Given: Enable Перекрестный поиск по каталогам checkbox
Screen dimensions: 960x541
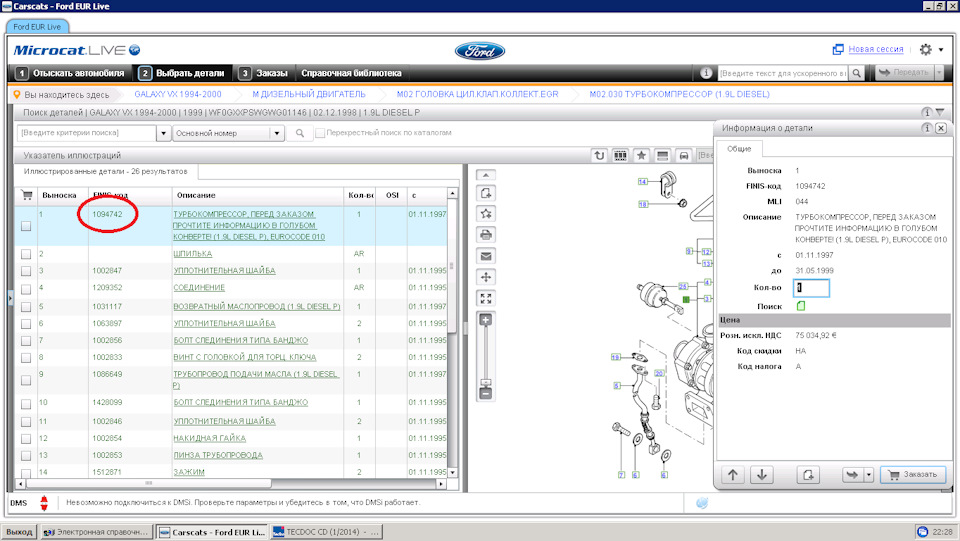Looking at the screenshot, I should (320, 133).
